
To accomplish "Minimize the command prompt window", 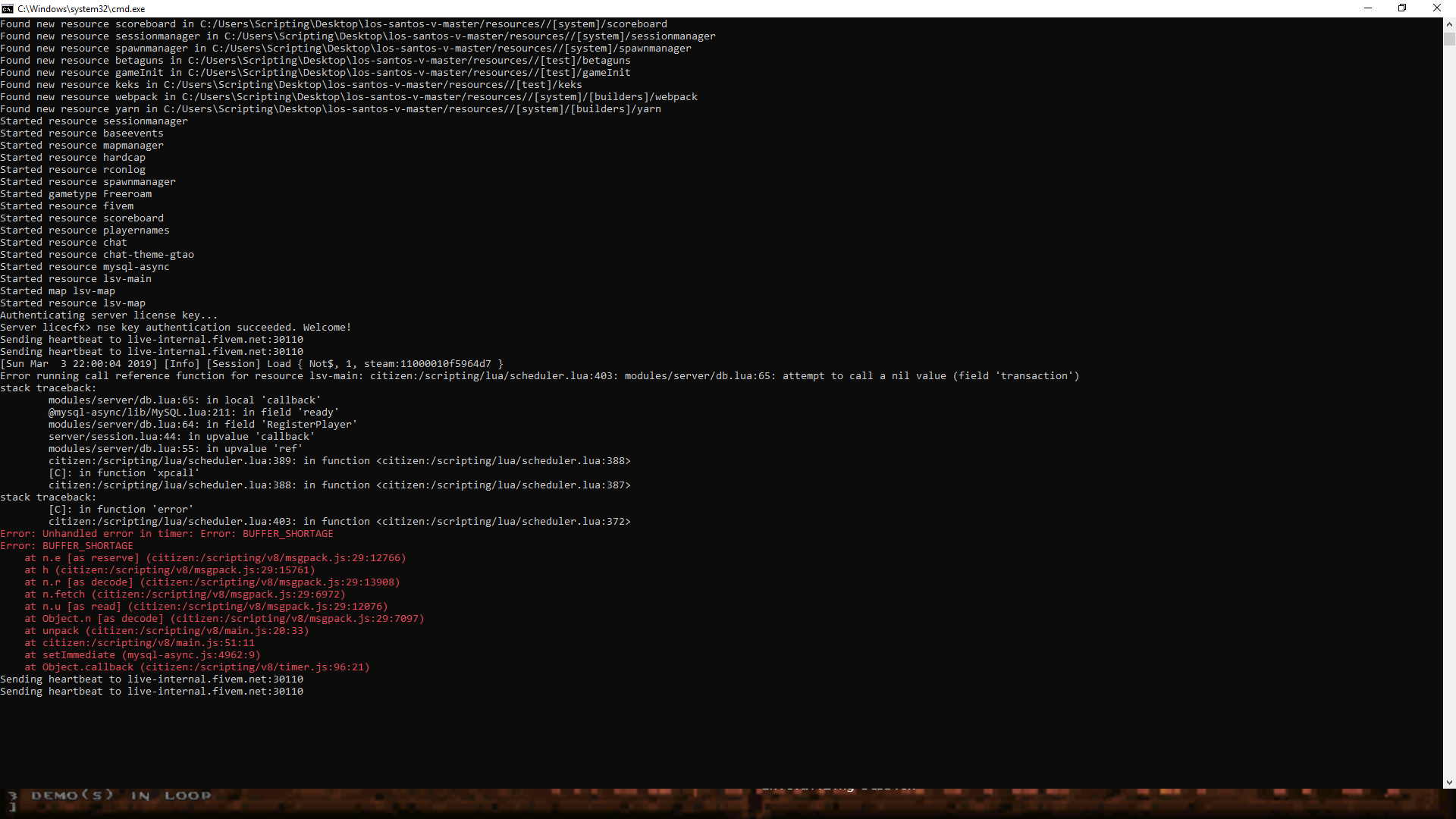I will pyautogui.click(x=1367, y=8).
